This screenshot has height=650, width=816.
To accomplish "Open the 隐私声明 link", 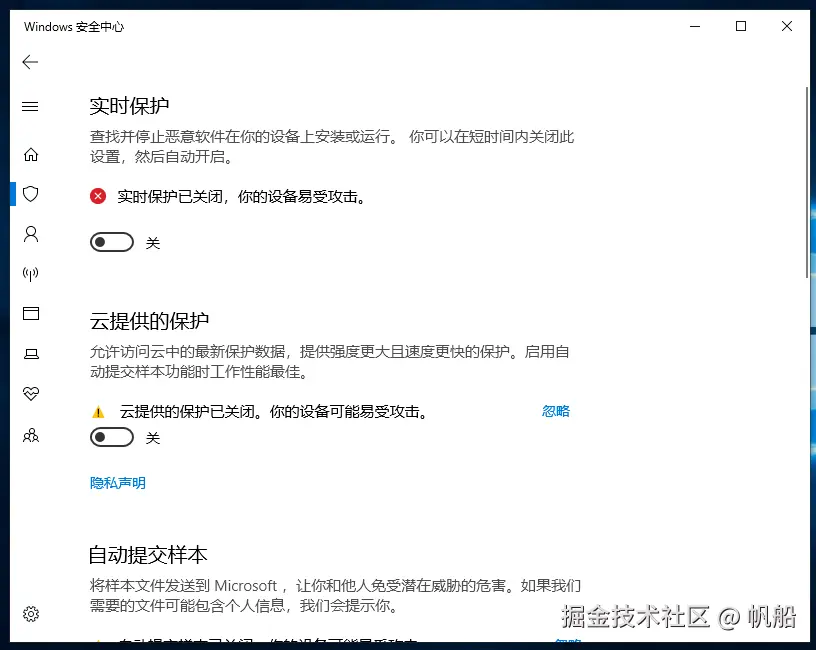I will point(118,483).
